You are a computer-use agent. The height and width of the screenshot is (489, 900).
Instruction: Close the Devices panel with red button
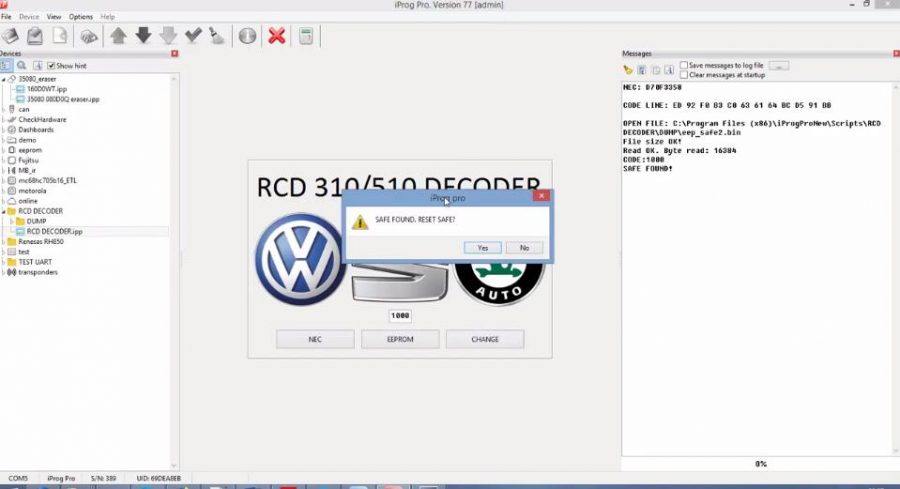(x=174, y=53)
